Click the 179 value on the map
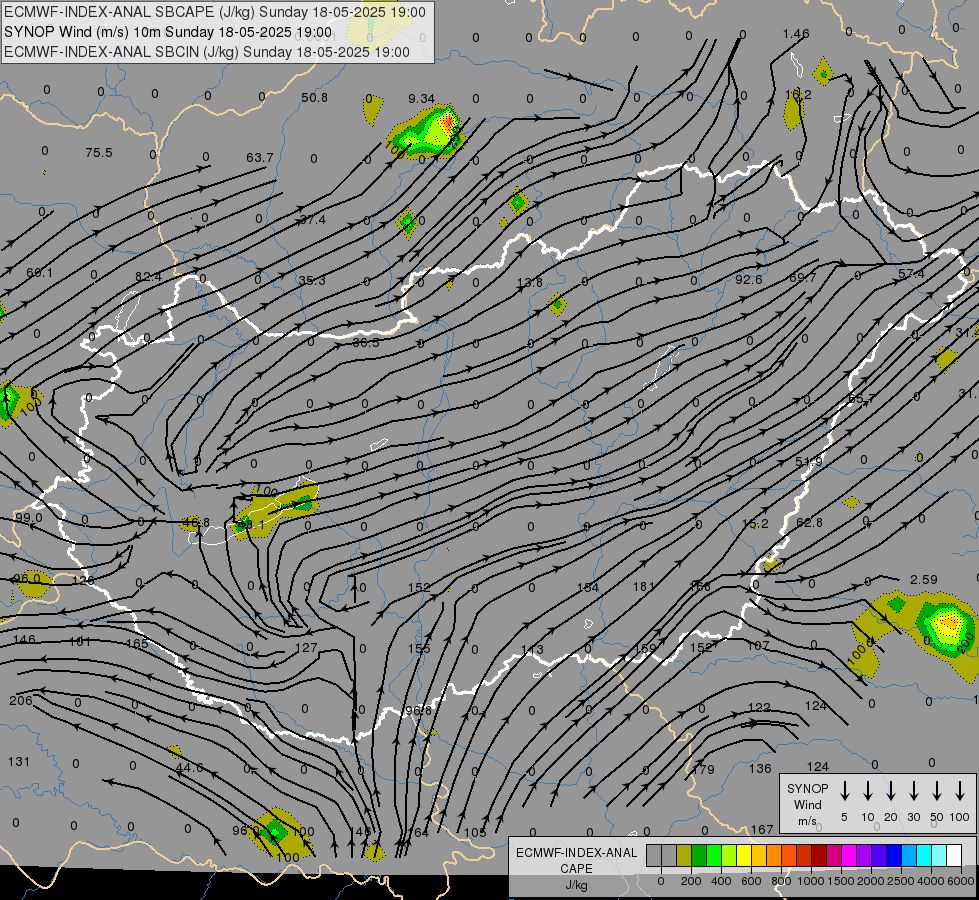Image resolution: width=979 pixels, height=900 pixels. pyautogui.click(x=704, y=769)
